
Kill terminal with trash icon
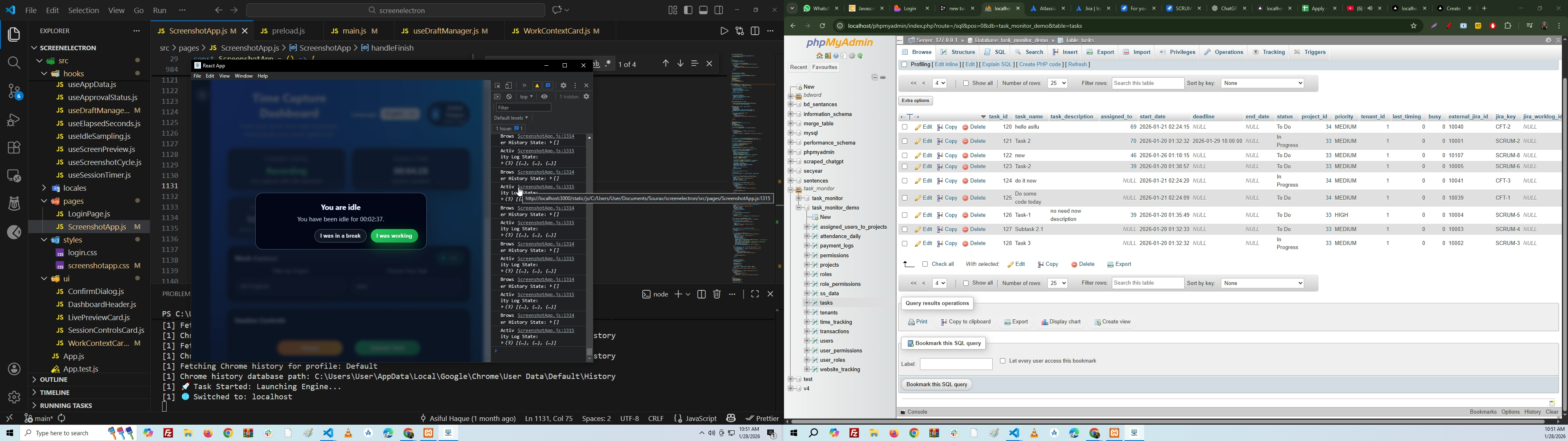tap(717, 295)
